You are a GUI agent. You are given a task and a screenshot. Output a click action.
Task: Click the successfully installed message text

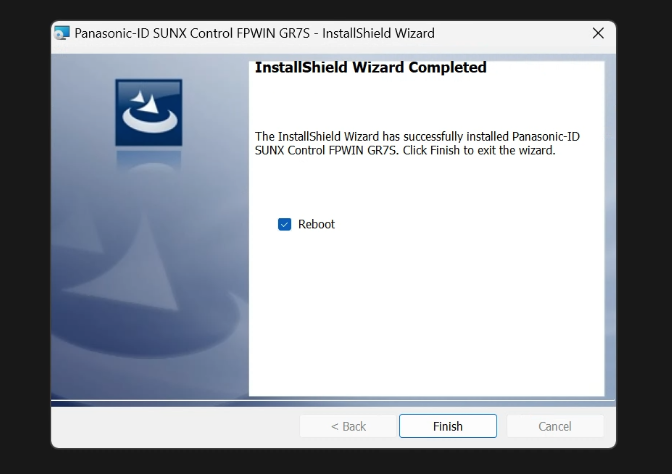(417, 143)
